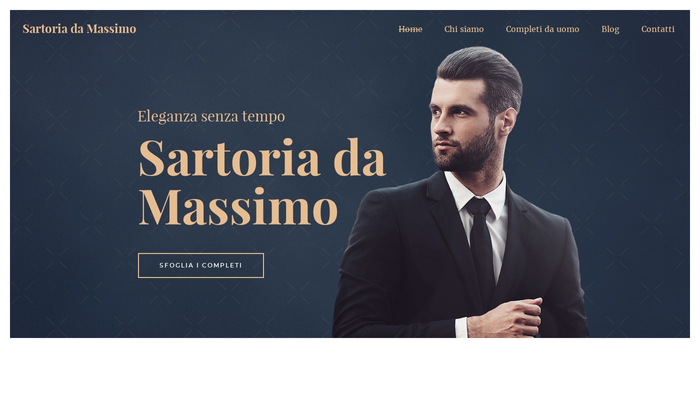Click the white shirt cuff at the wrist

tap(461, 328)
